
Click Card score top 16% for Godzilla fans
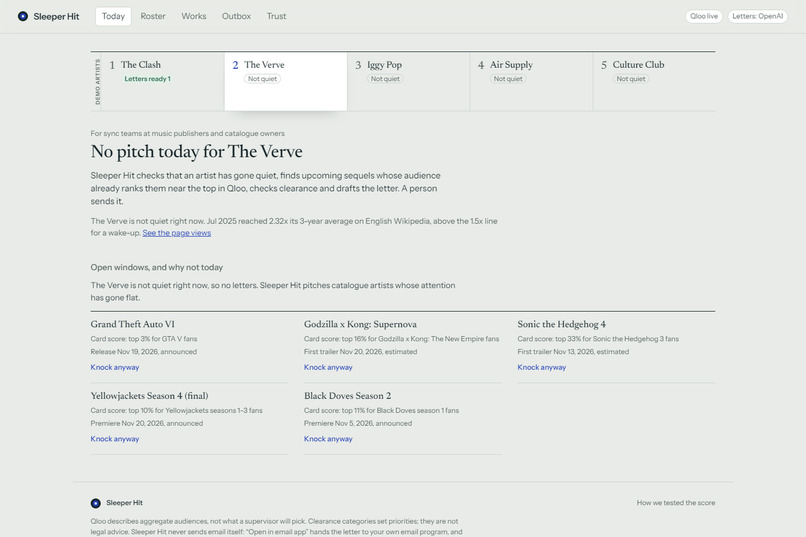click(401, 339)
